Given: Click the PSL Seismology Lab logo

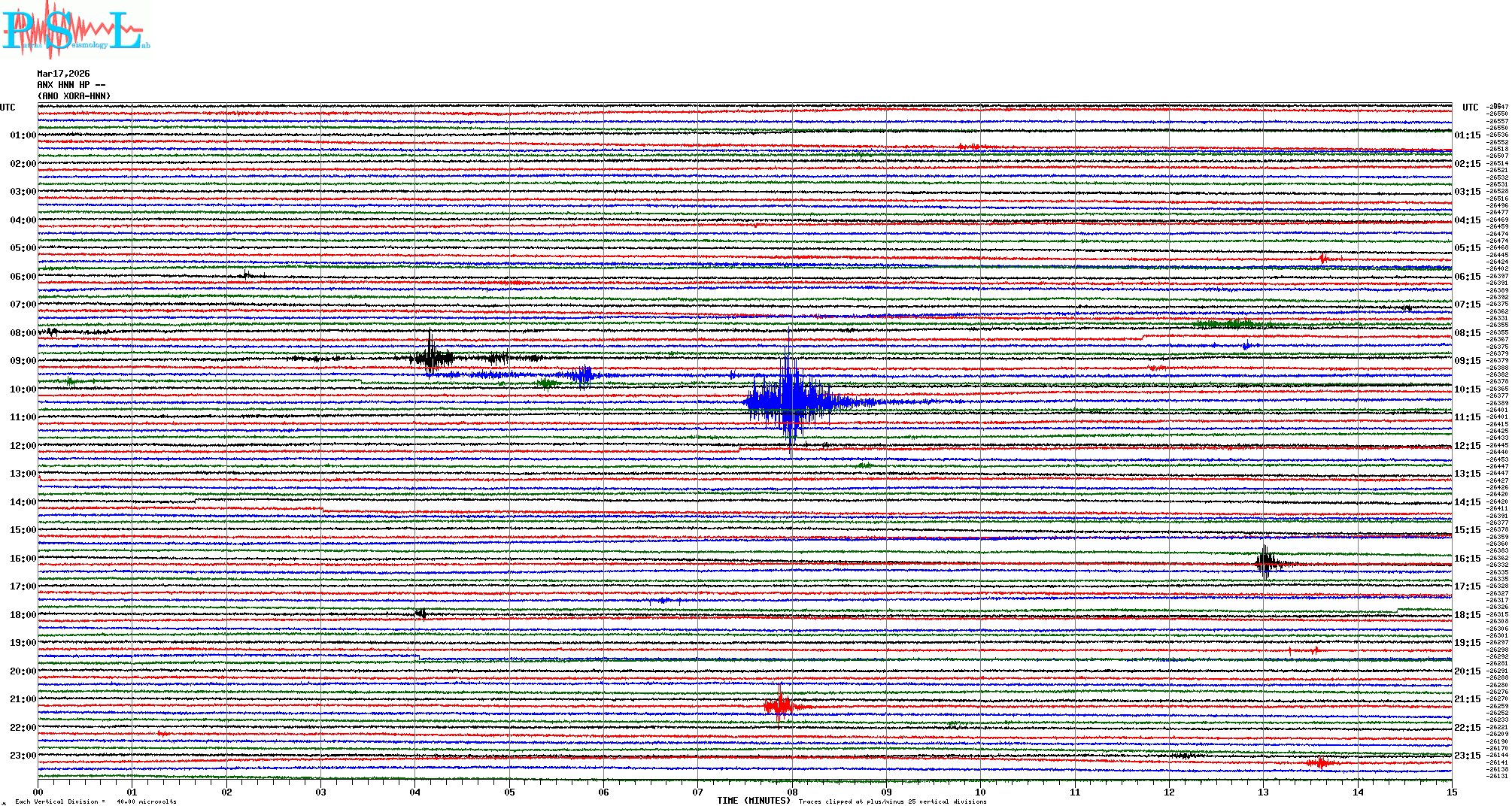Looking at the screenshot, I should click(x=74, y=30).
